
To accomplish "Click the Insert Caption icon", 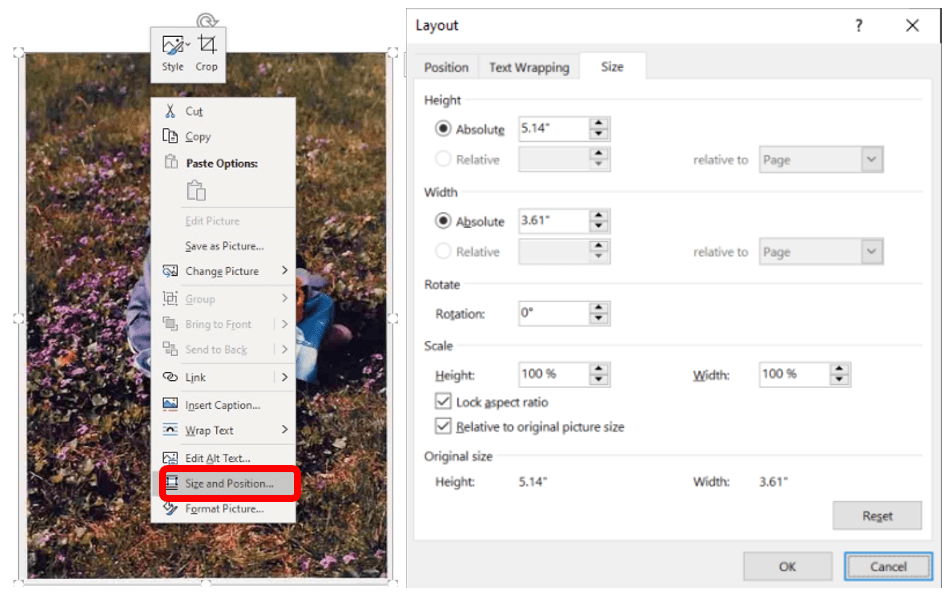I will [x=170, y=405].
